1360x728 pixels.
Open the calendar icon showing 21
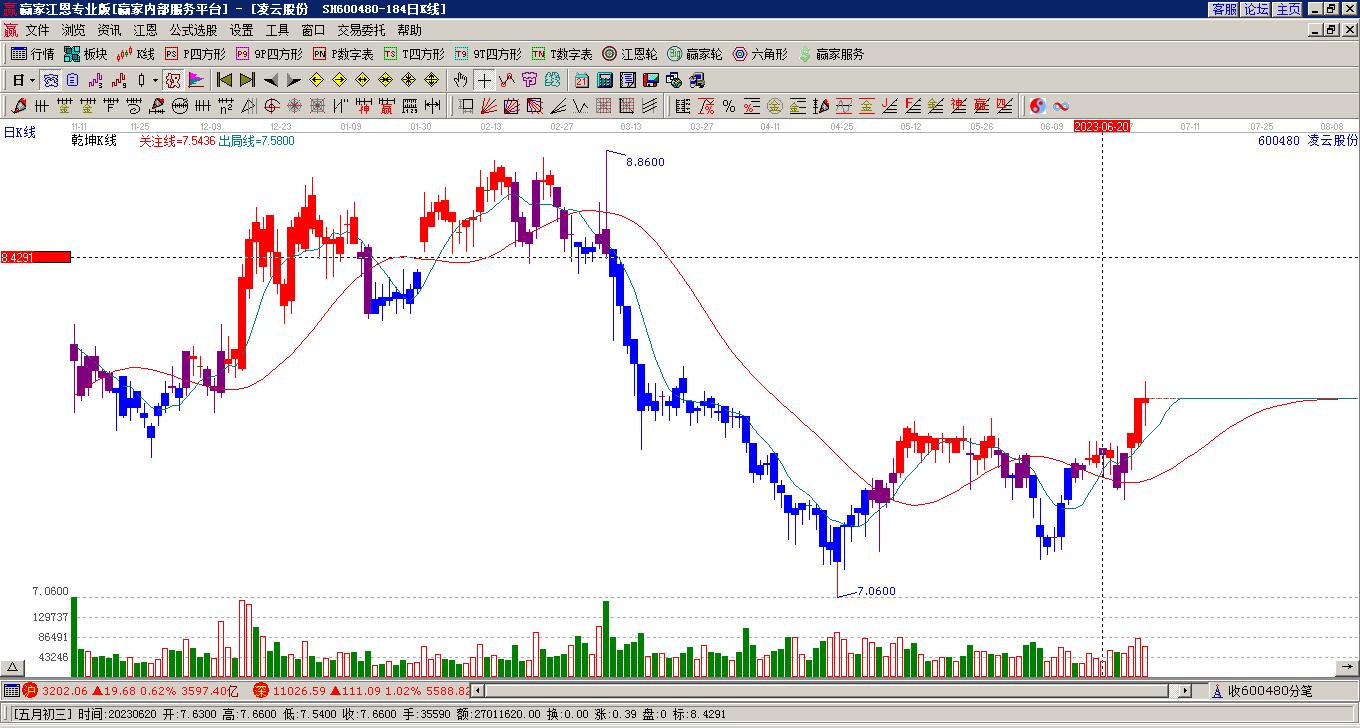[582, 80]
